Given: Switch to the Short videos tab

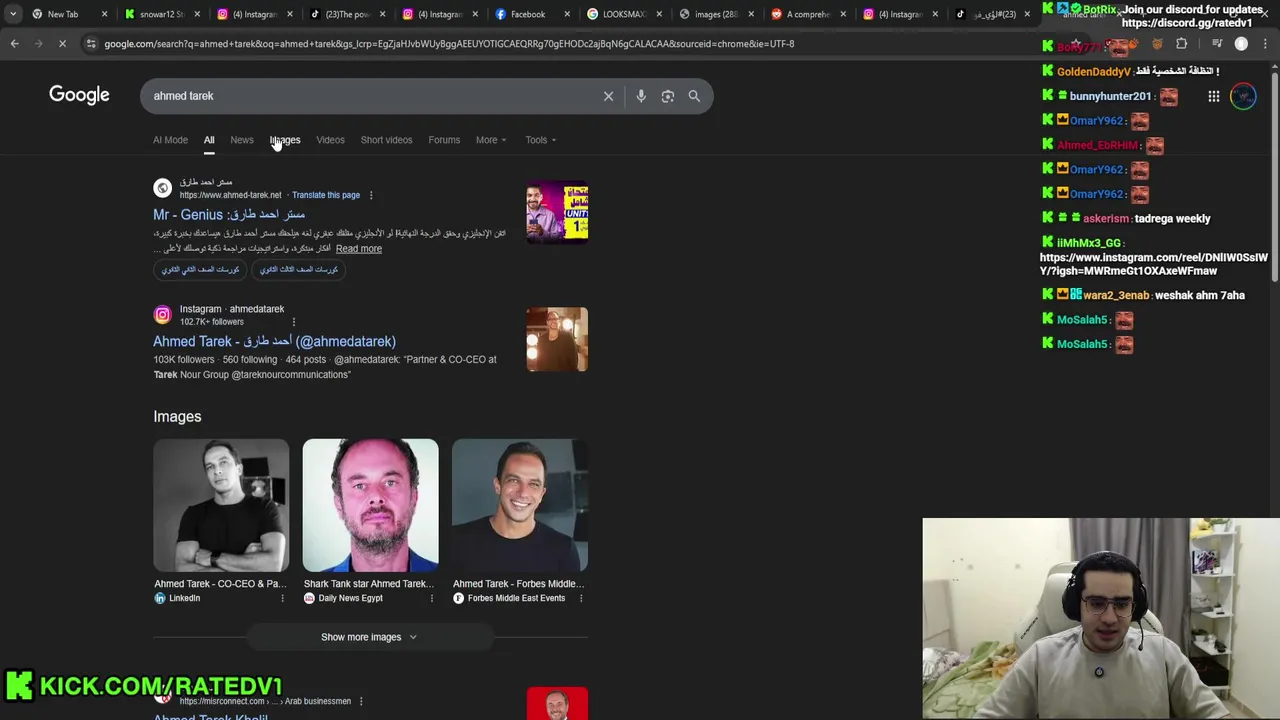Looking at the screenshot, I should [386, 140].
